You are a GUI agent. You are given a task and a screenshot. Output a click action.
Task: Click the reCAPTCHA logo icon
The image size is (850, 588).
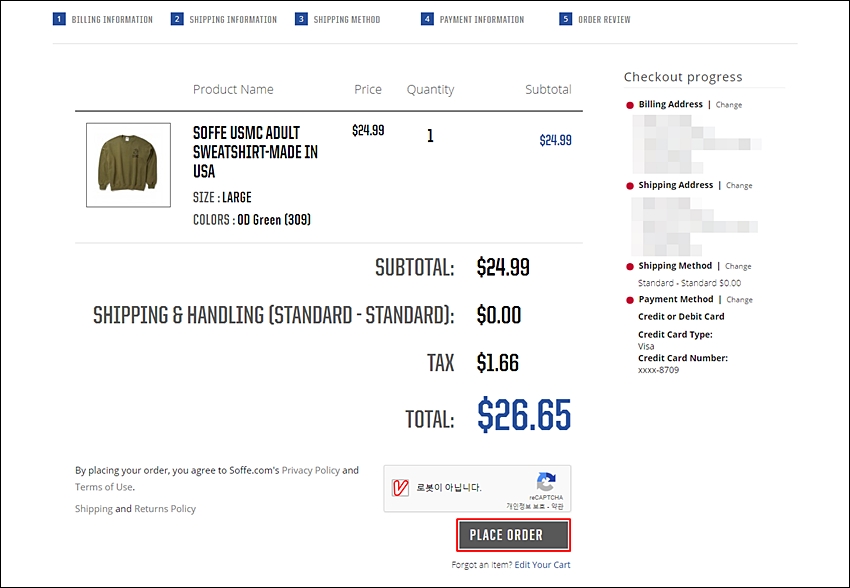tap(545, 482)
